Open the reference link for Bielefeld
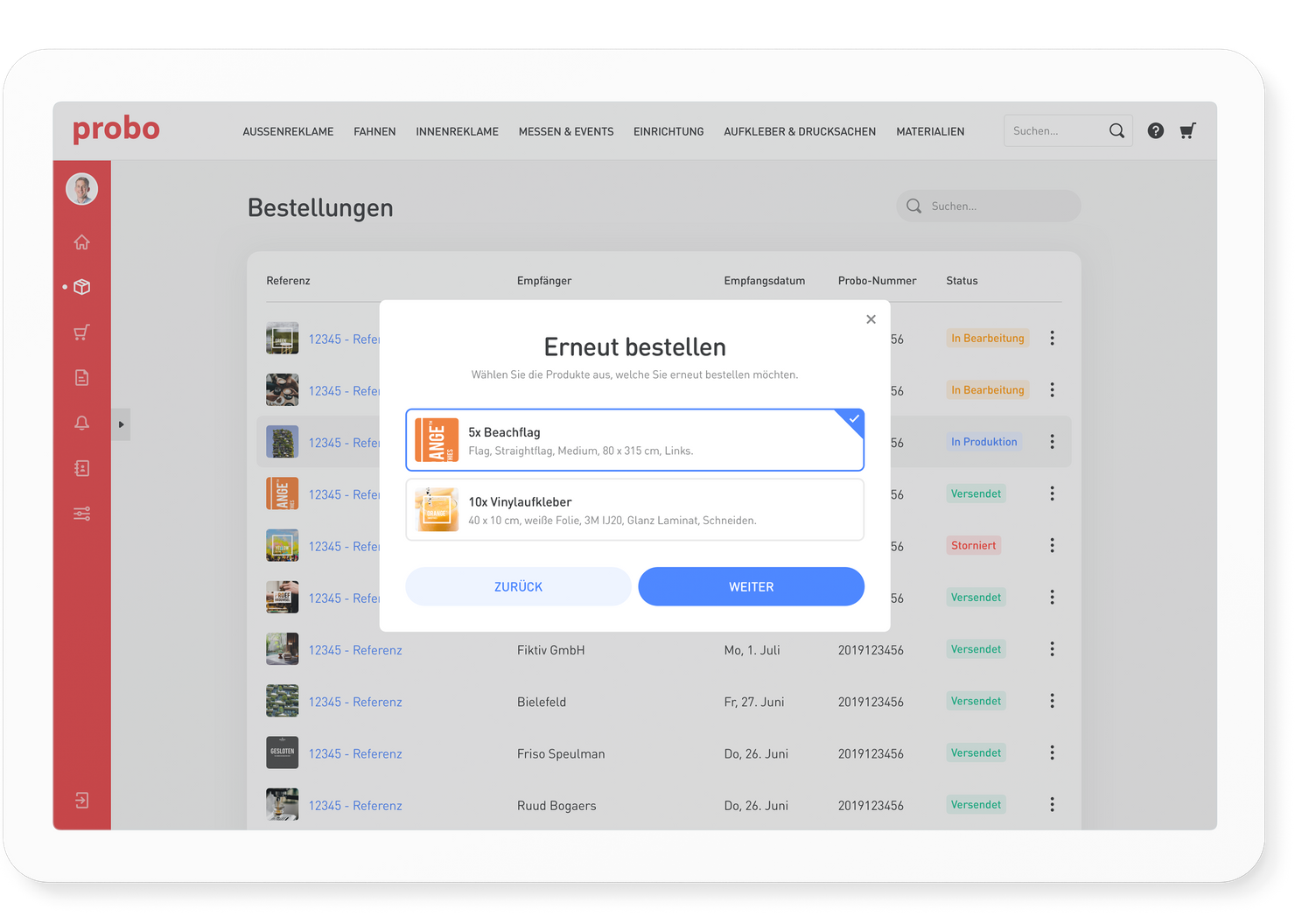Viewport: 1302px width, 924px height. click(355, 702)
